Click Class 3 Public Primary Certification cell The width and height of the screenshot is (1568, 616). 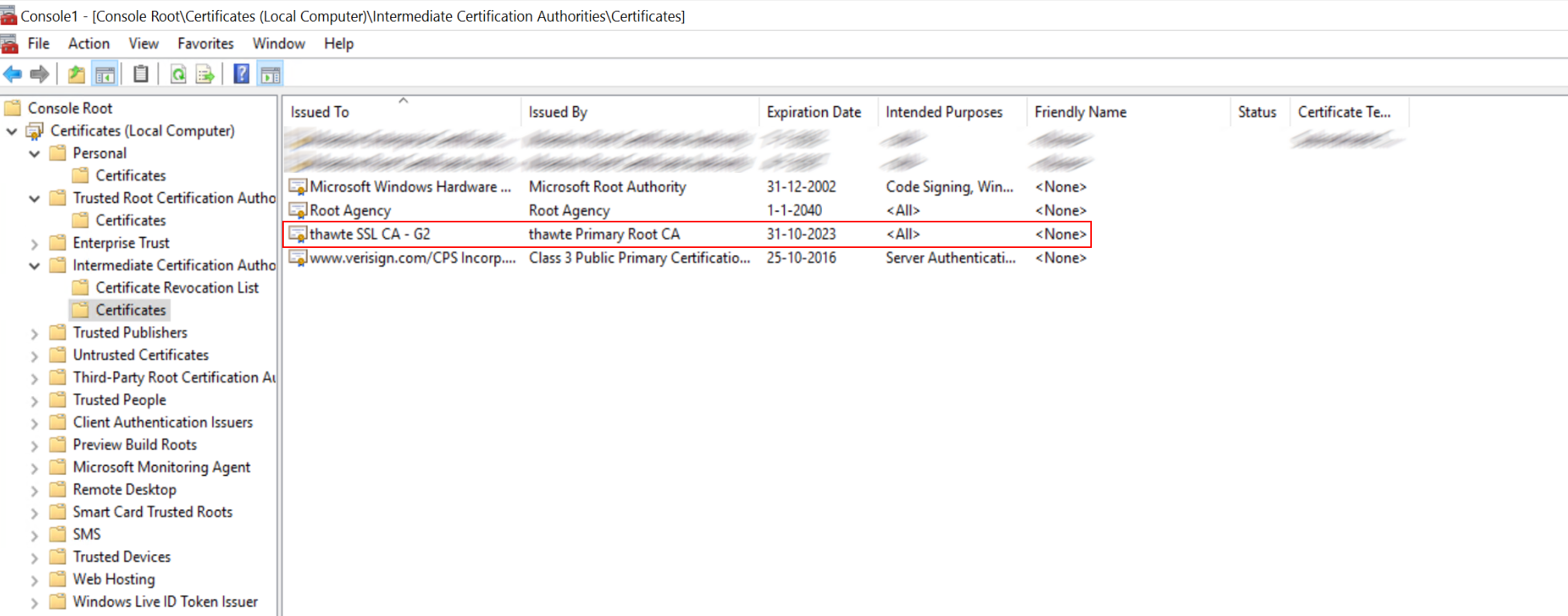[640, 258]
